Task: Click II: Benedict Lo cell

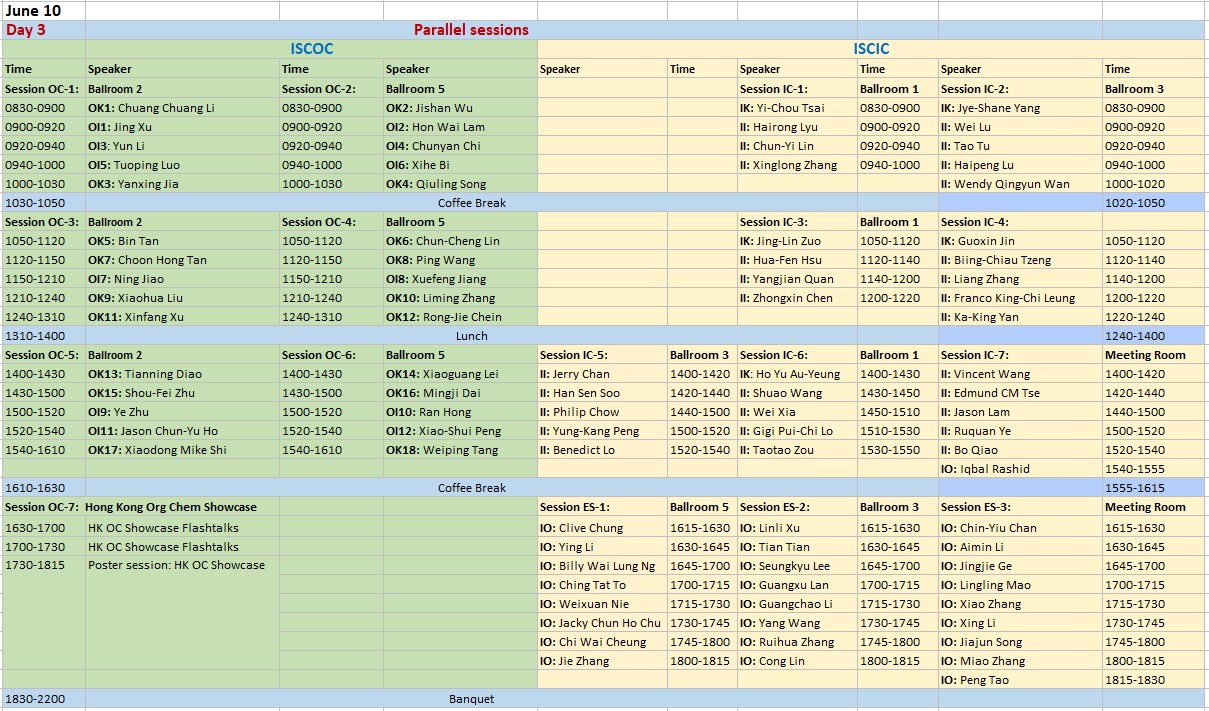Action: point(602,450)
